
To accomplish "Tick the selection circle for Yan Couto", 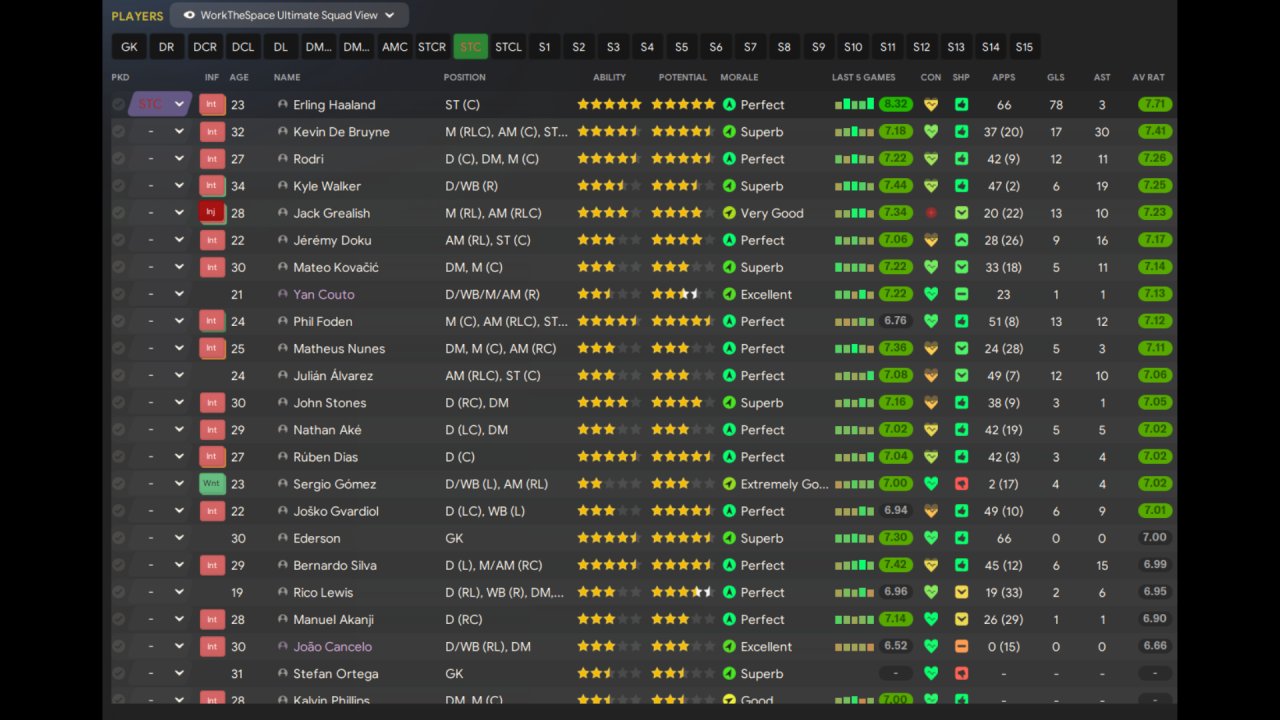I will [118, 294].
